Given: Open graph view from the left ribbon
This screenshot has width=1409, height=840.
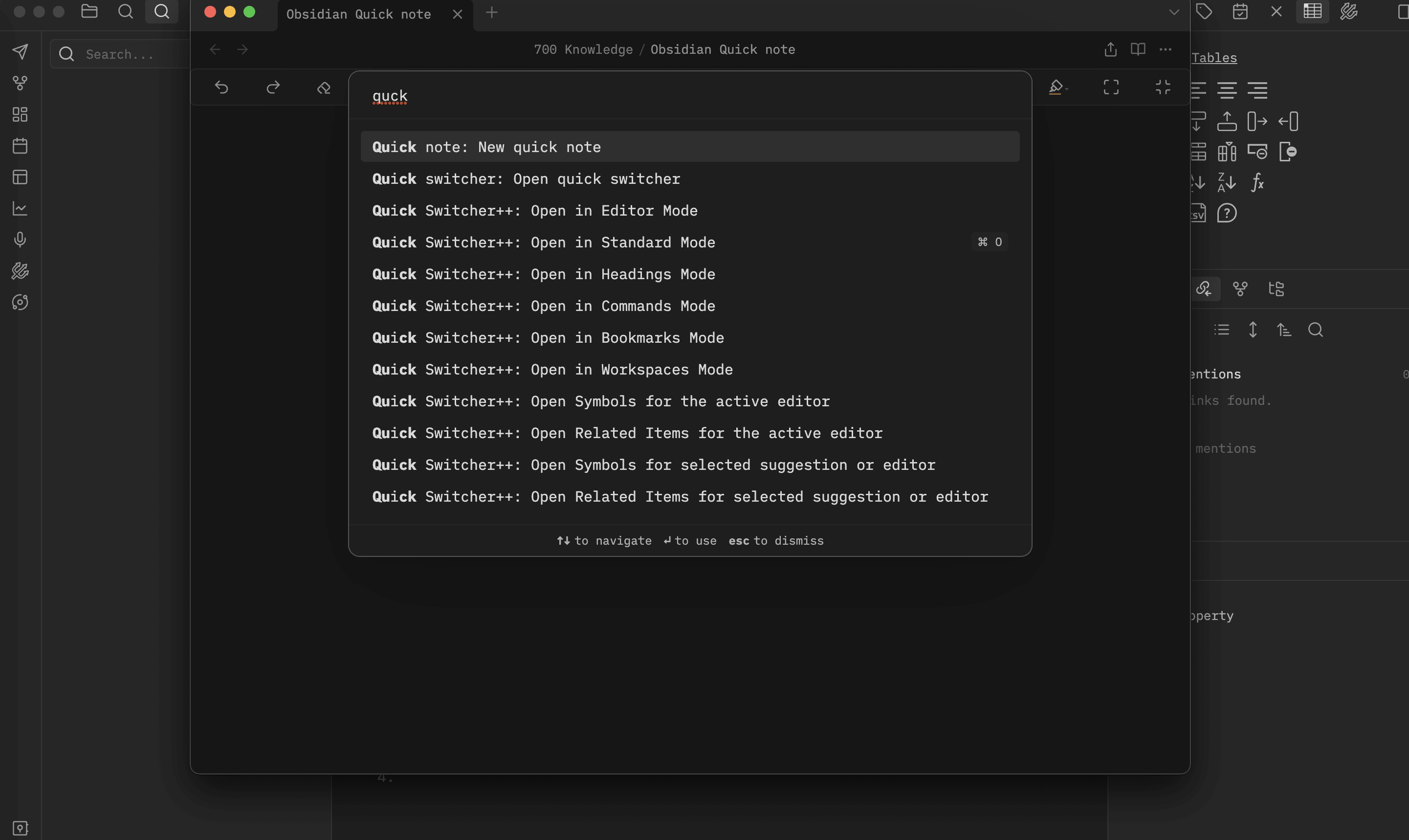Looking at the screenshot, I should pyautogui.click(x=21, y=83).
